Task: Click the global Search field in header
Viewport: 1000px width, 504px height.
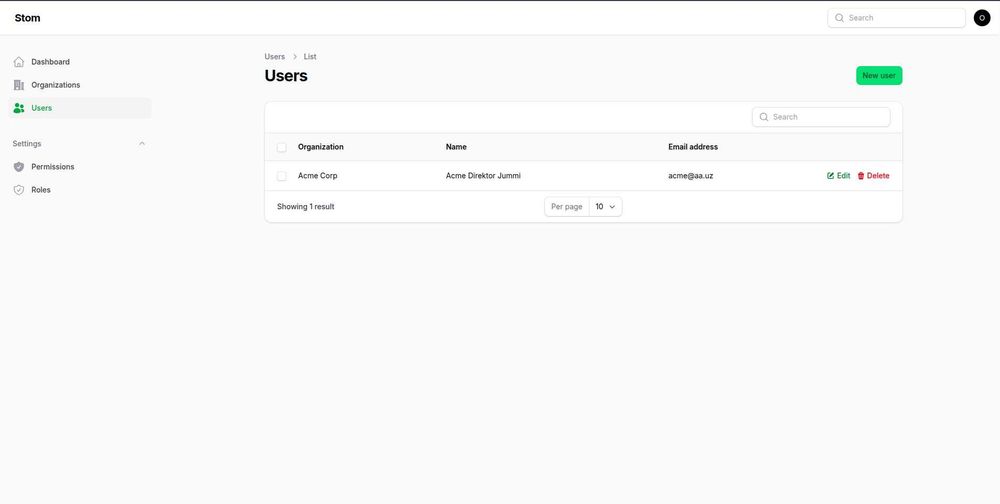Action: click(x=903, y=18)
